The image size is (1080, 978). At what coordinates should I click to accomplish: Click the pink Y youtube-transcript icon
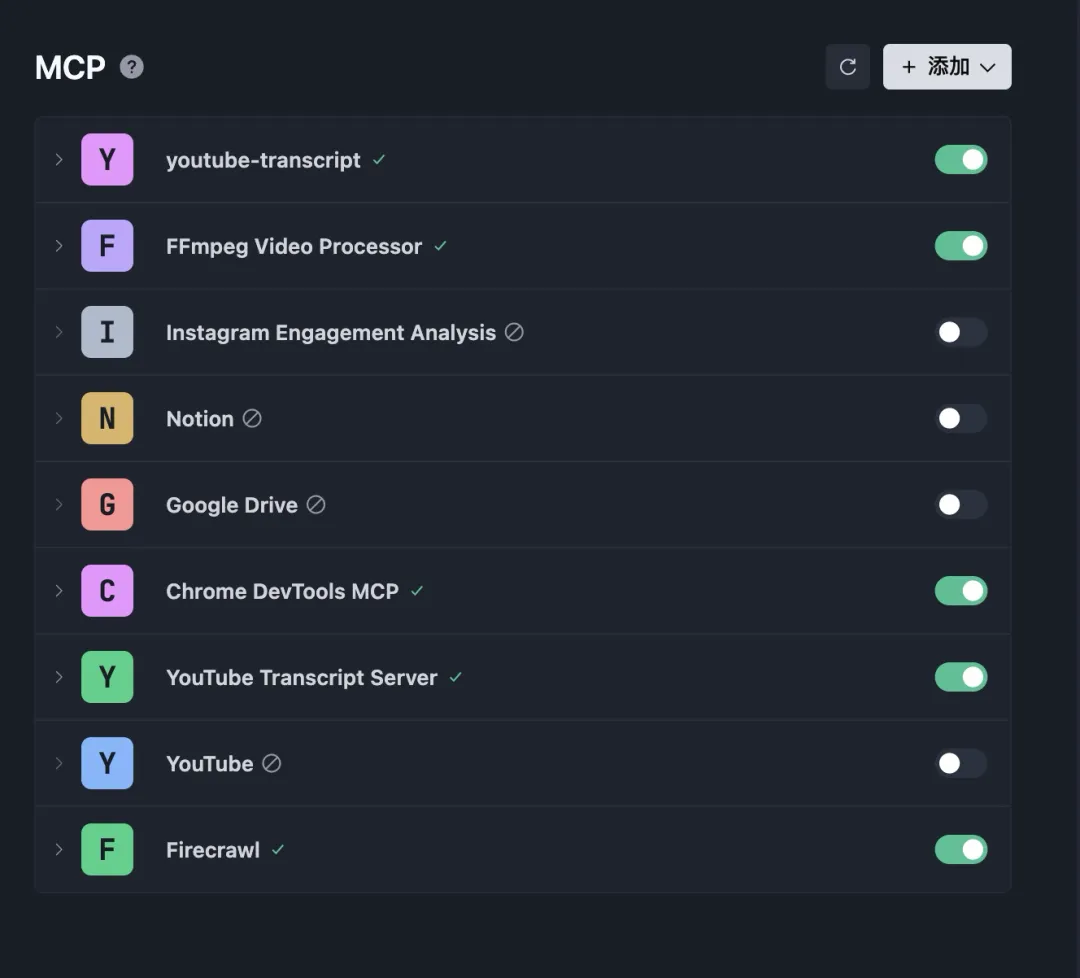coord(107,160)
